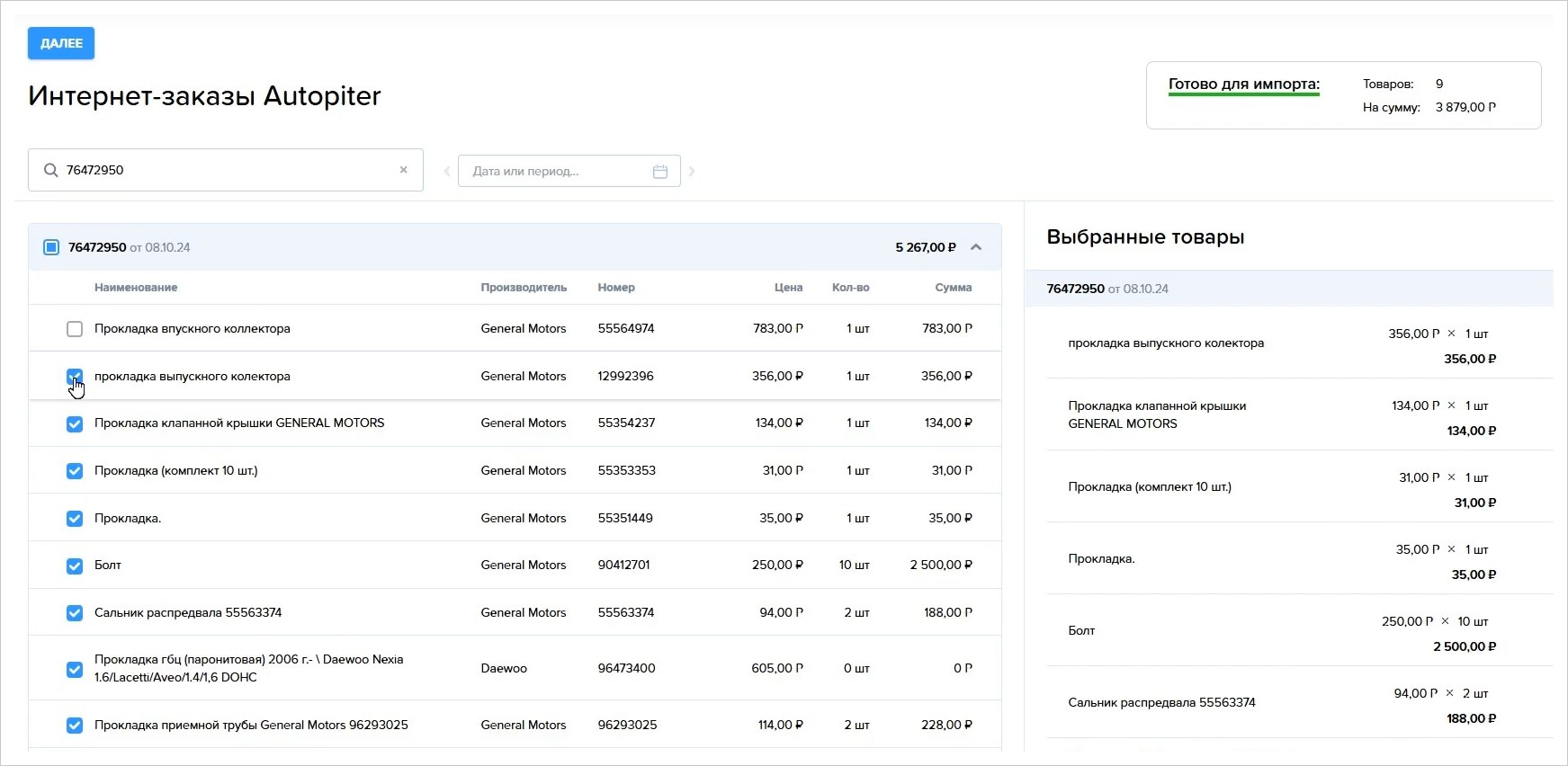Clear the search field with the X icon
Screen dimensions: 1568x766
(x=404, y=170)
